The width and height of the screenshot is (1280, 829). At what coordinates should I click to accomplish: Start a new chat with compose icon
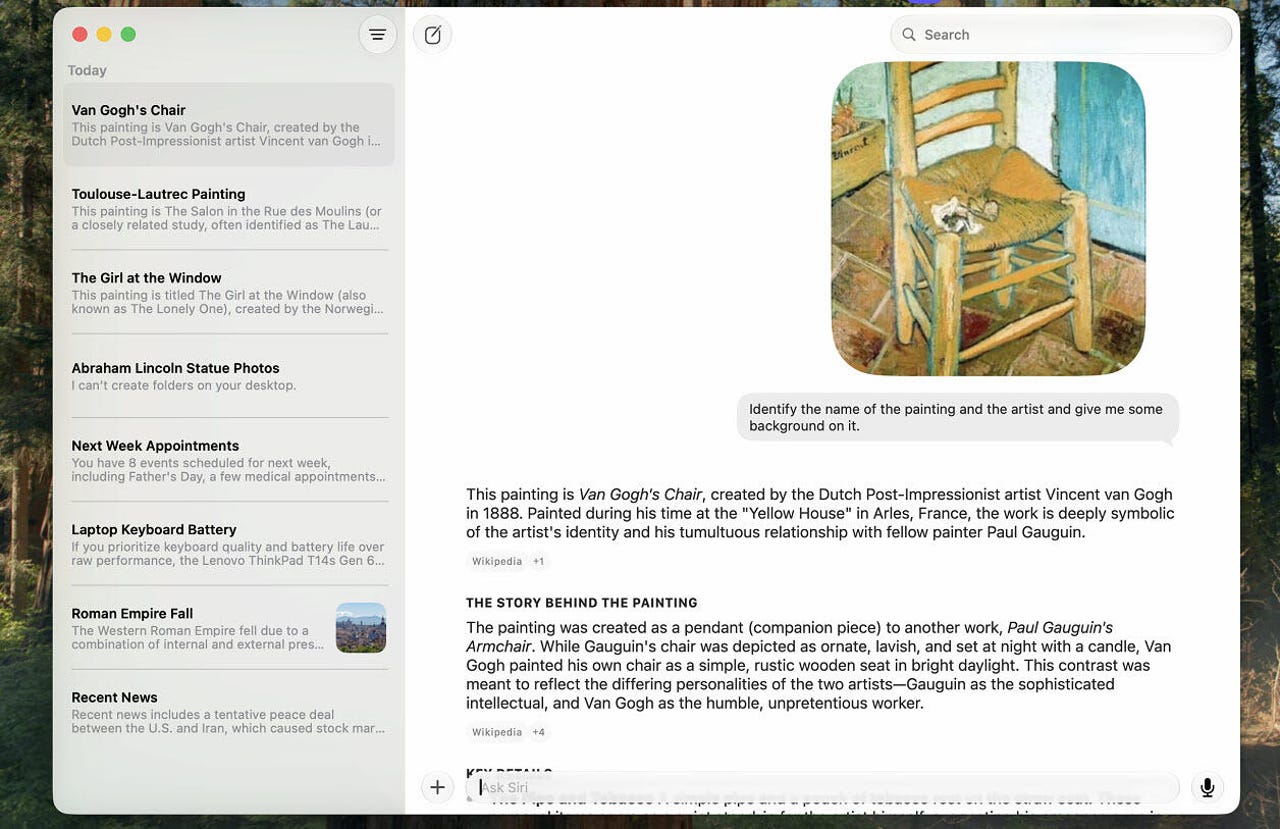click(432, 35)
